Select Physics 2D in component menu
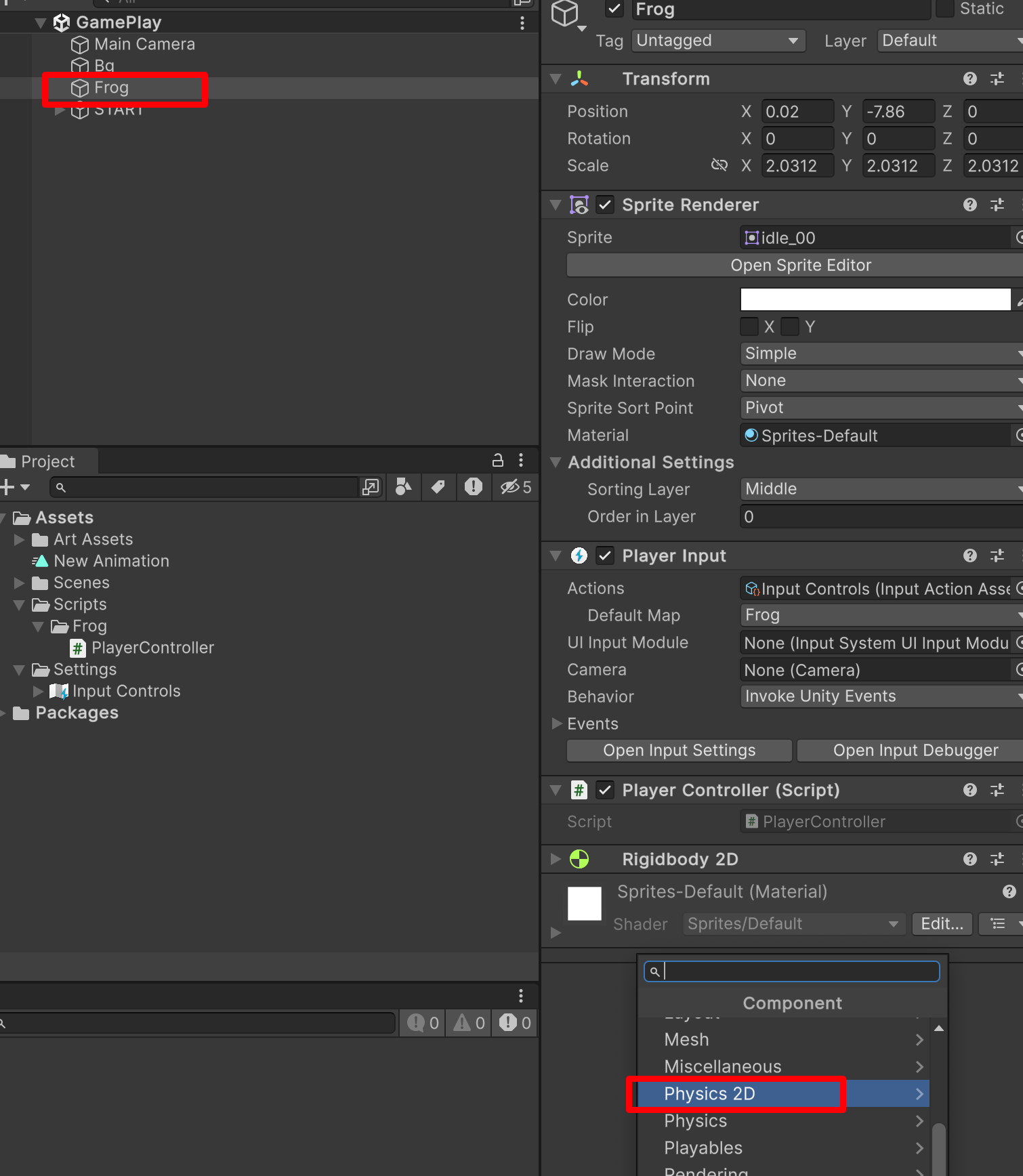The width and height of the screenshot is (1023, 1176). [783, 1093]
